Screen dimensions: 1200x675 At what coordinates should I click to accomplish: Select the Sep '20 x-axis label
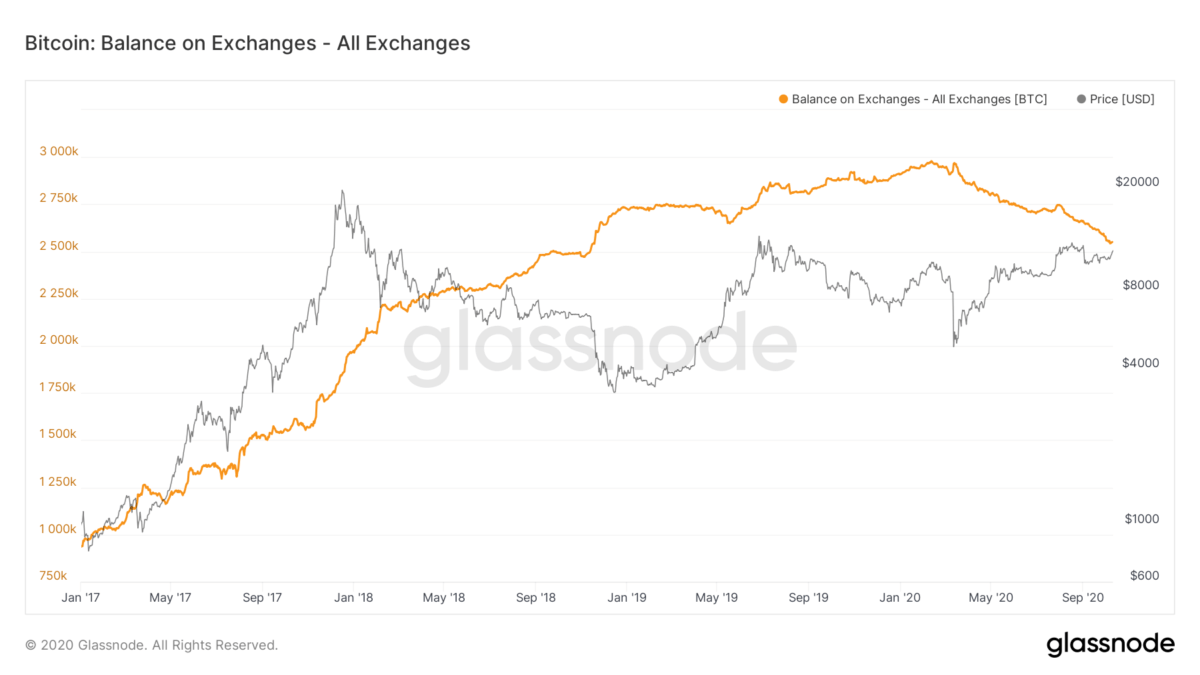(1080, 597)
